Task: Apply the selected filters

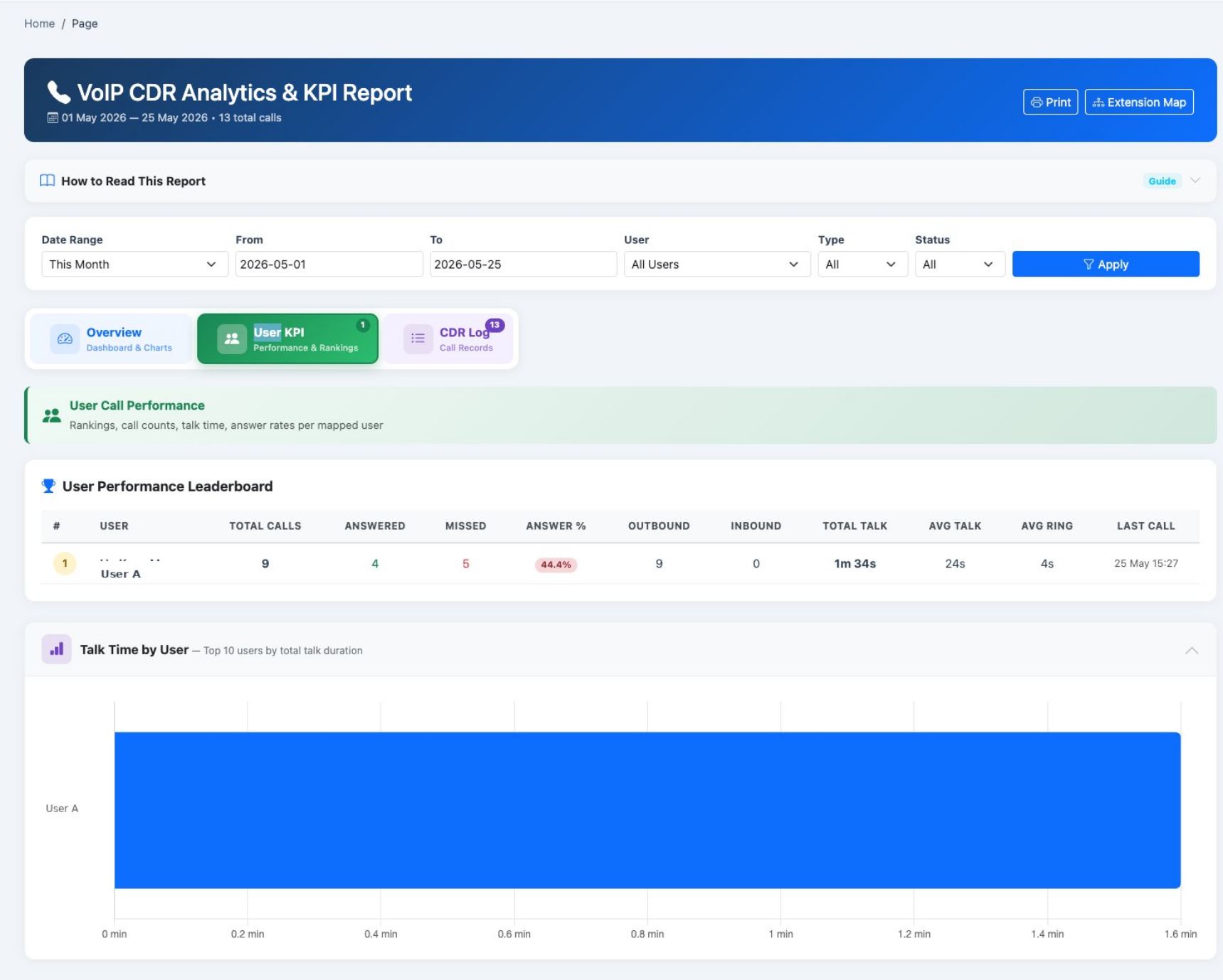Action: tap(1106, 264)
